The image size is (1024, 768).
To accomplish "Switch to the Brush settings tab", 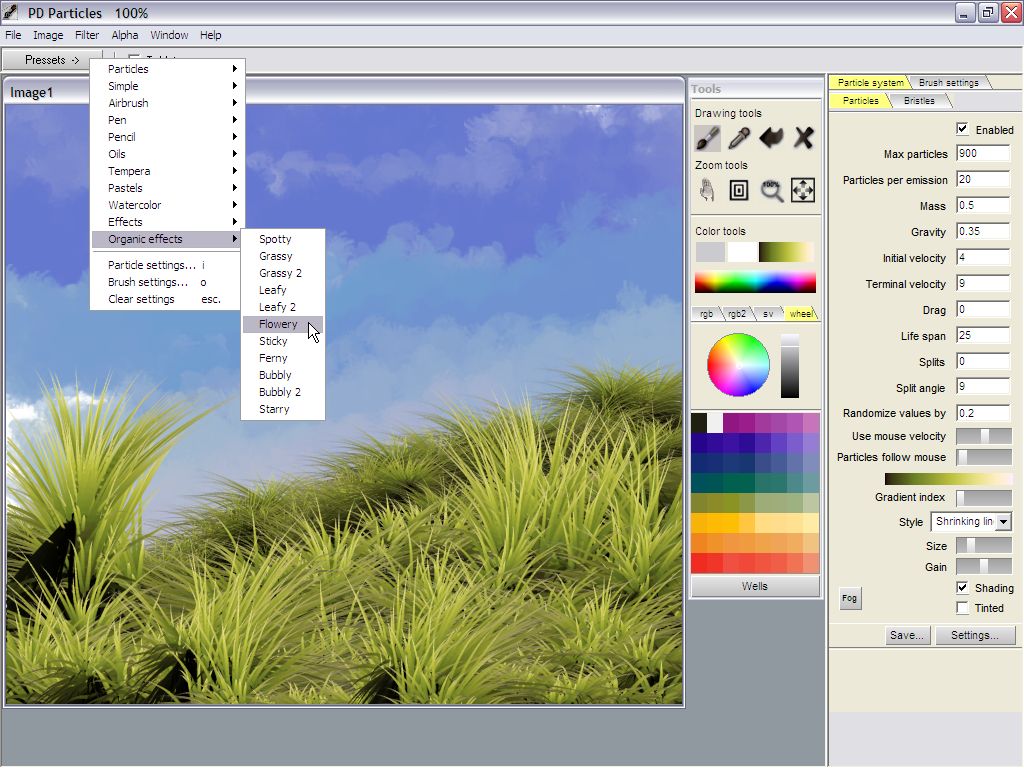I will [x=948, y=83].
